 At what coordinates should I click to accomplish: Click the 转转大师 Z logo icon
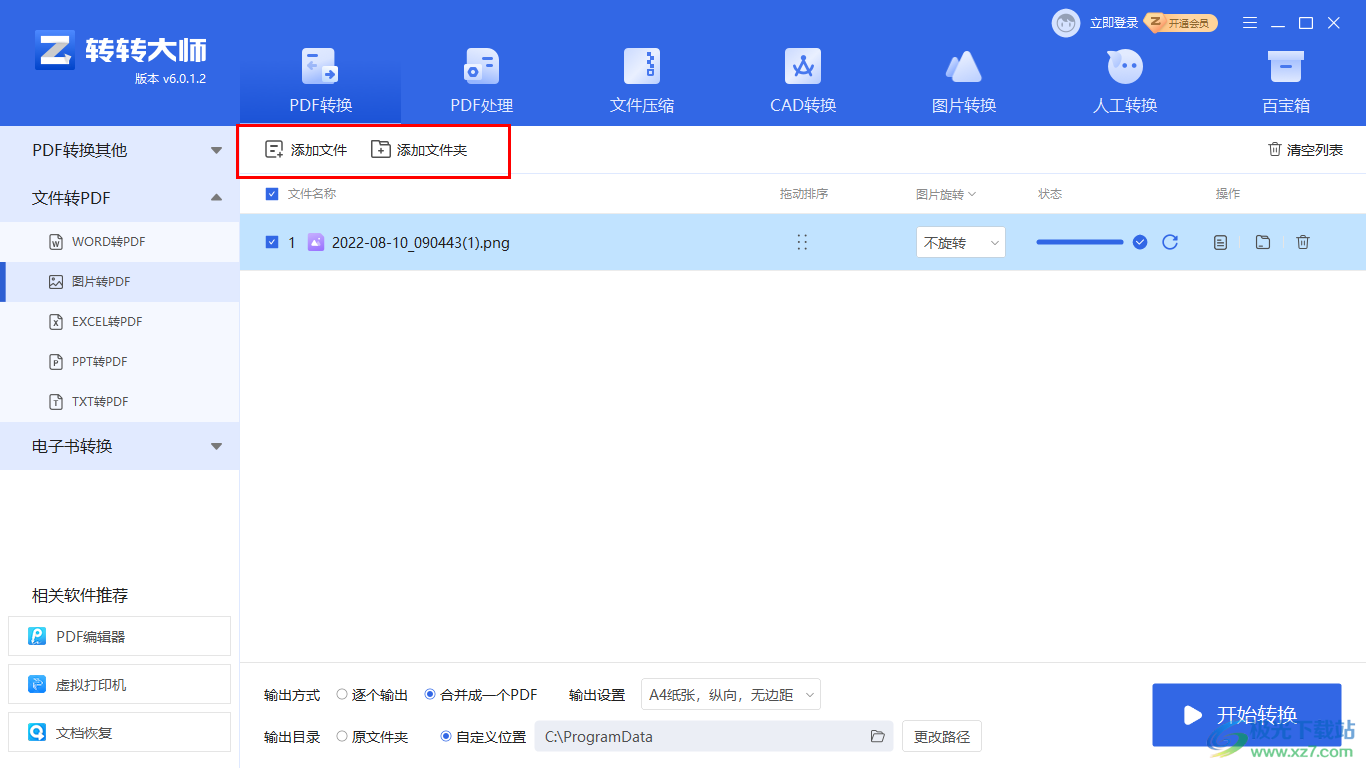[55, 50]
